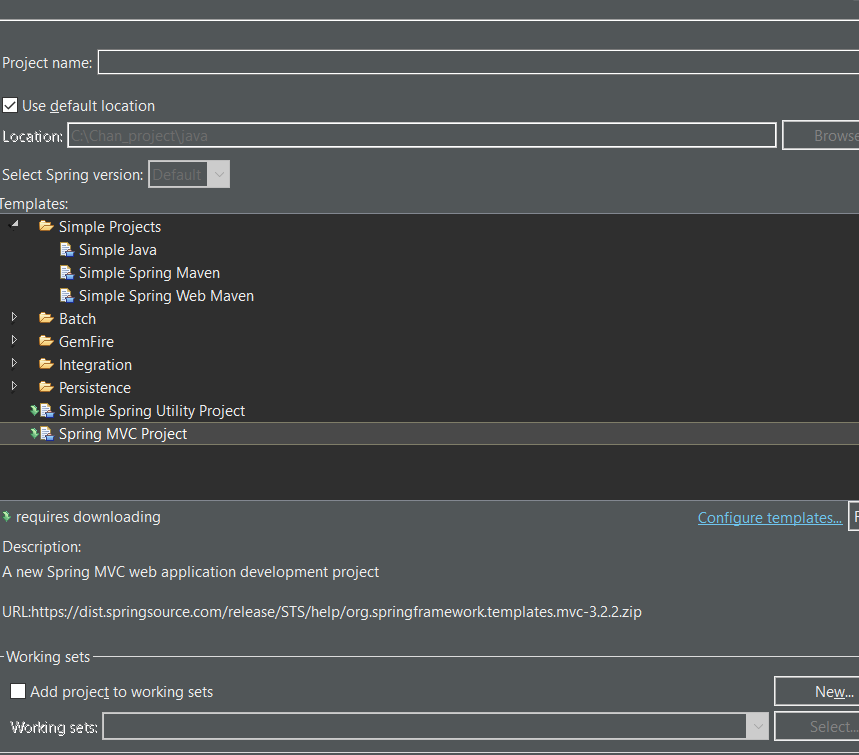This screenshot has height=755, width=859.
Task: Open the Working sets combo box
Action: tap(436, 727)
